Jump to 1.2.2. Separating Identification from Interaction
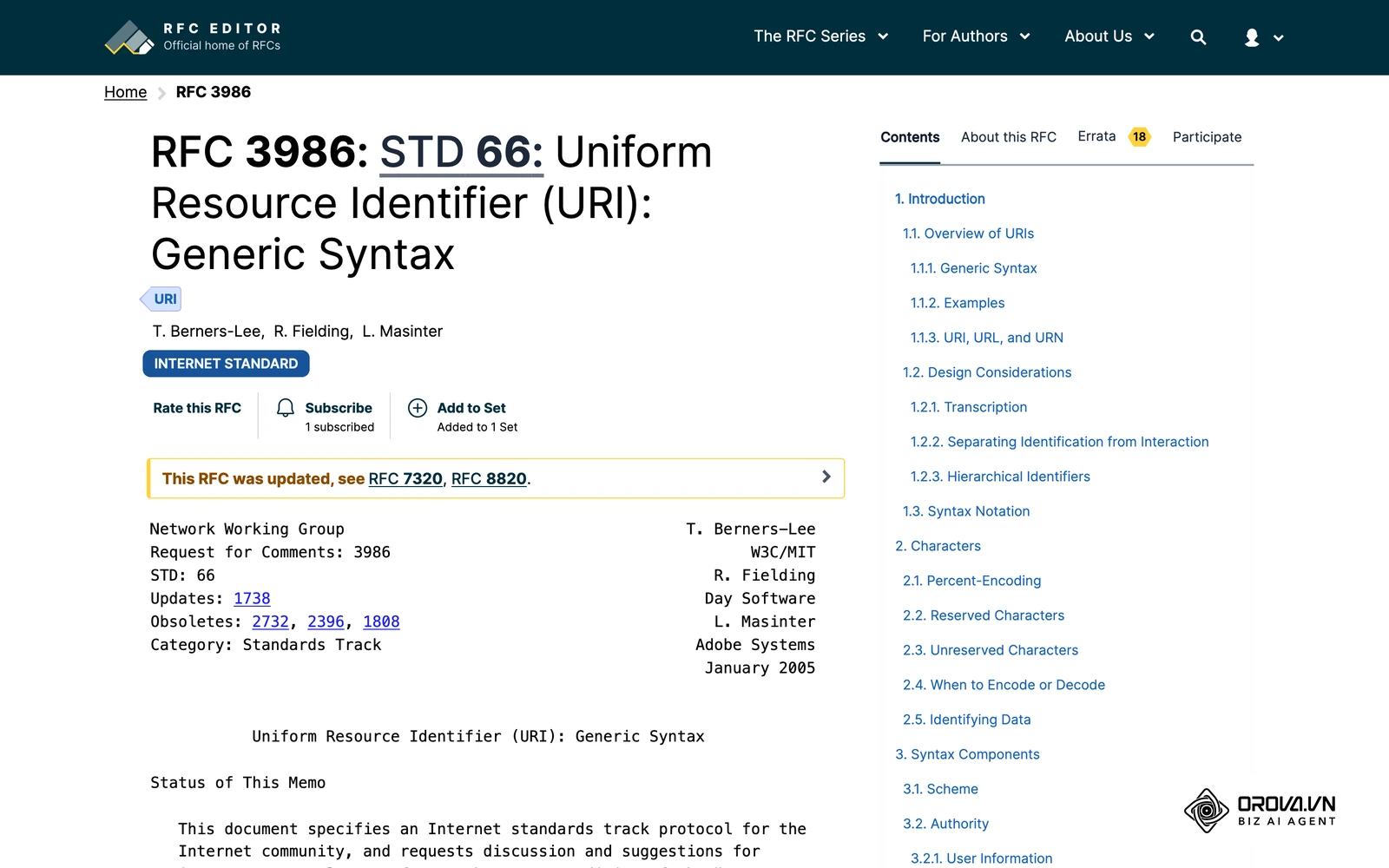Image resolution: width=1389 pixels, height=868 pixels. pos(1059,442)
